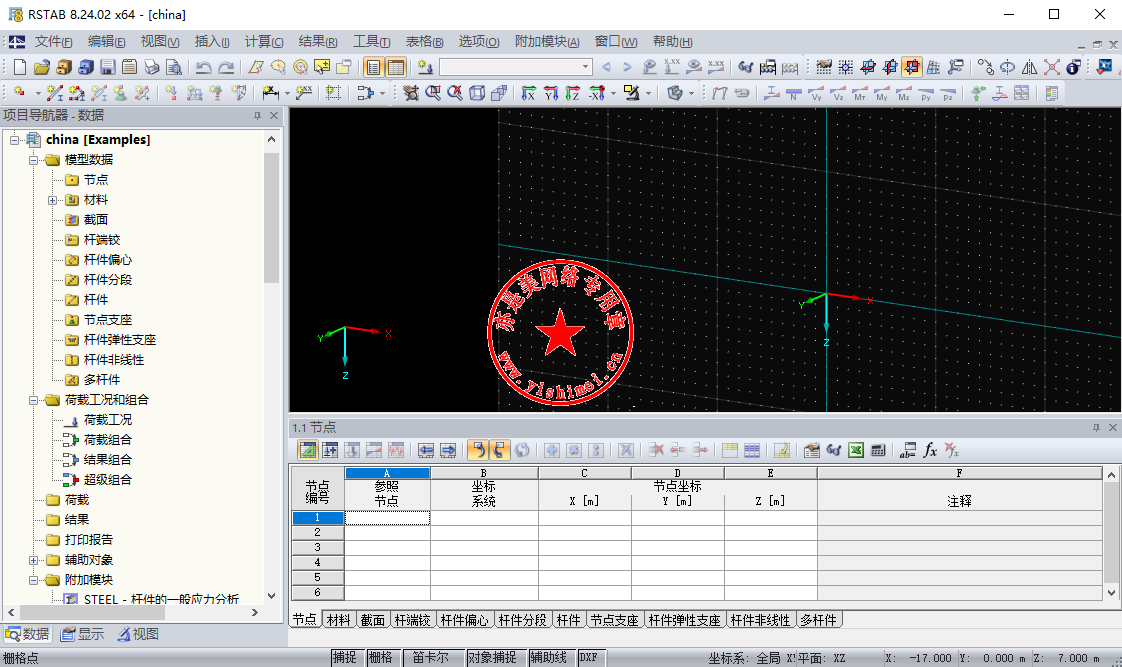Expand the 材料 tree node
Image resolution: width=1122 pixels, height=667 pixels.
(52, 200)
